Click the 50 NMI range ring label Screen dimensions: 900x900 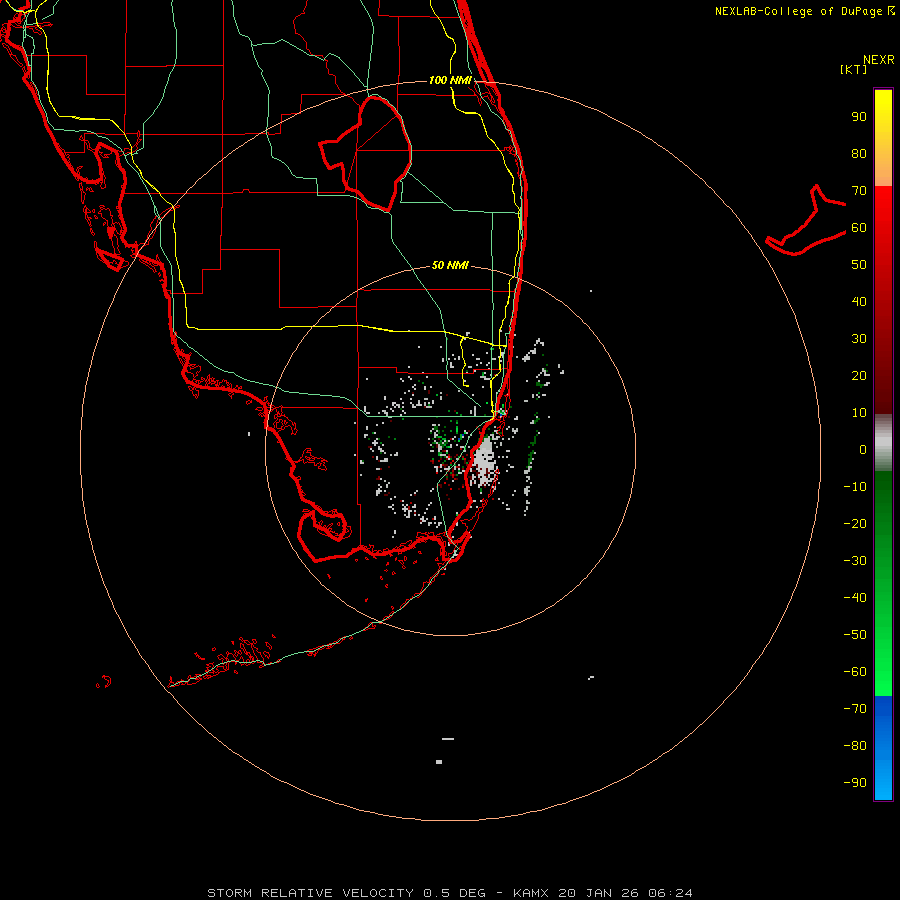tap(450, 265)
